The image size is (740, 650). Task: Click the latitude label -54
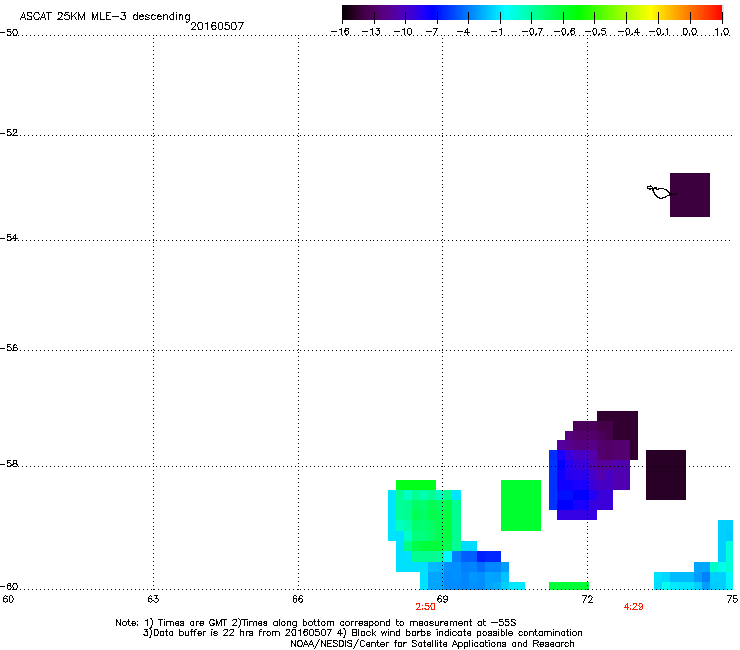pos(9,238)
